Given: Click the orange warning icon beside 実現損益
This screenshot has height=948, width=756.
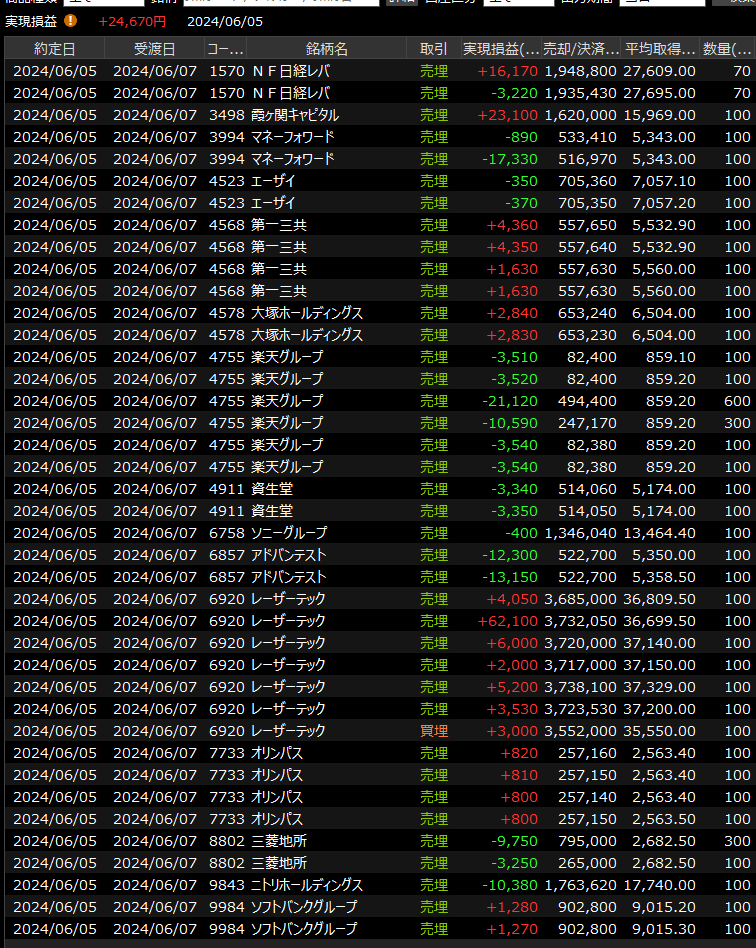Looking at the screenshot, I should 70,20.
